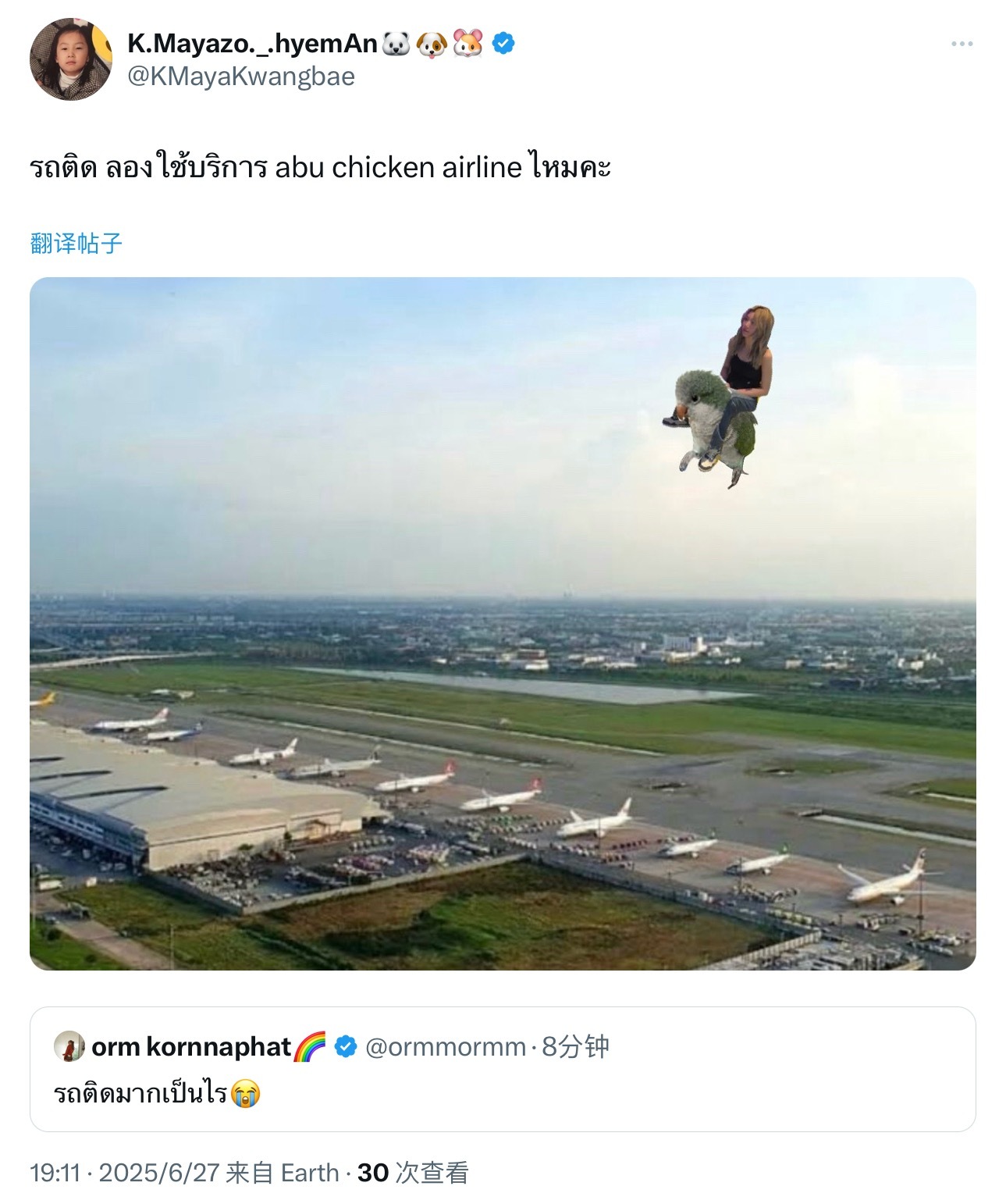1006x1204 pixels.
Task: Click the 8分钟 quoted tweet time
Action: (575, 1046)
